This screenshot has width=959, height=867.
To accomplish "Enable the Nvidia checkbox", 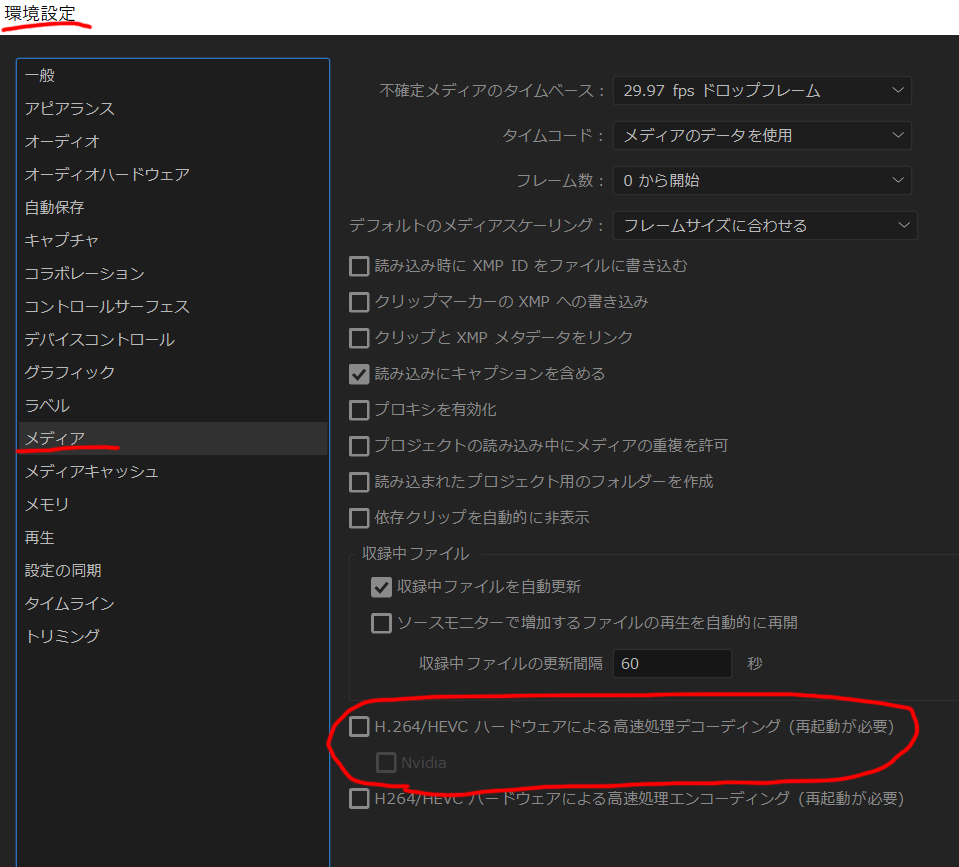I will [x=386, y=762].
